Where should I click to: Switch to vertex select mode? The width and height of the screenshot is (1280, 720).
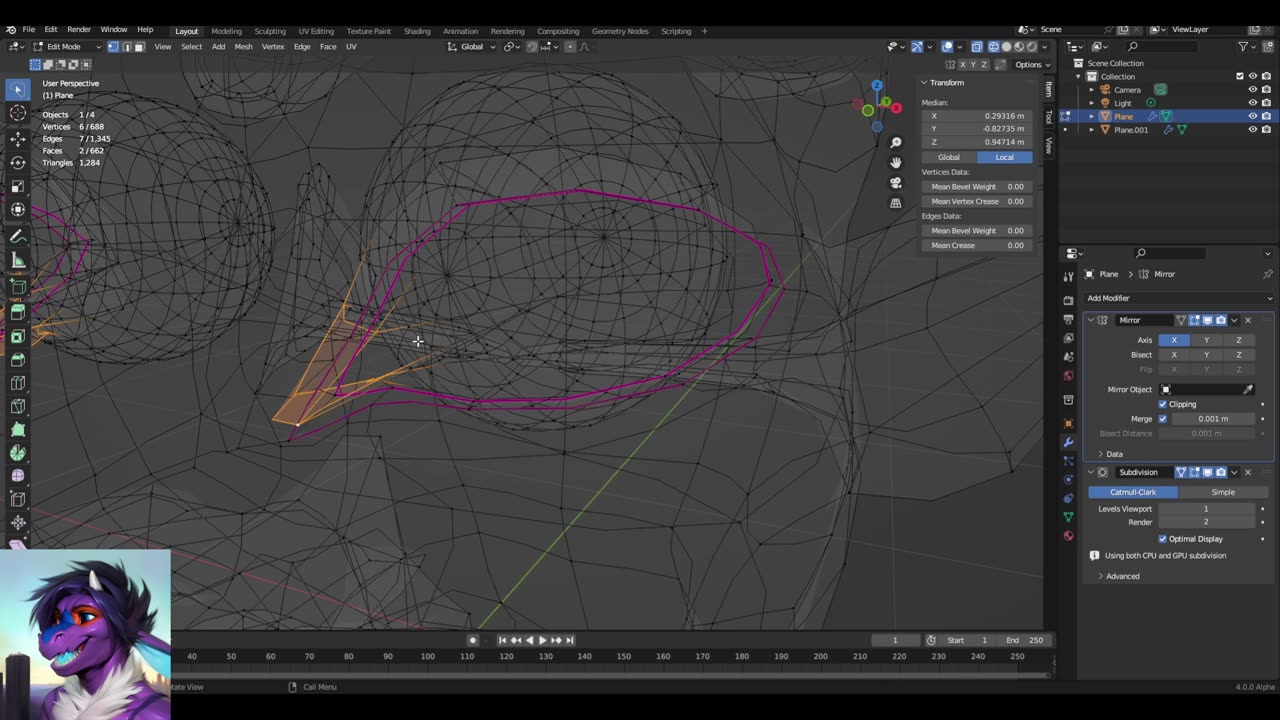[x=113, y=46]
